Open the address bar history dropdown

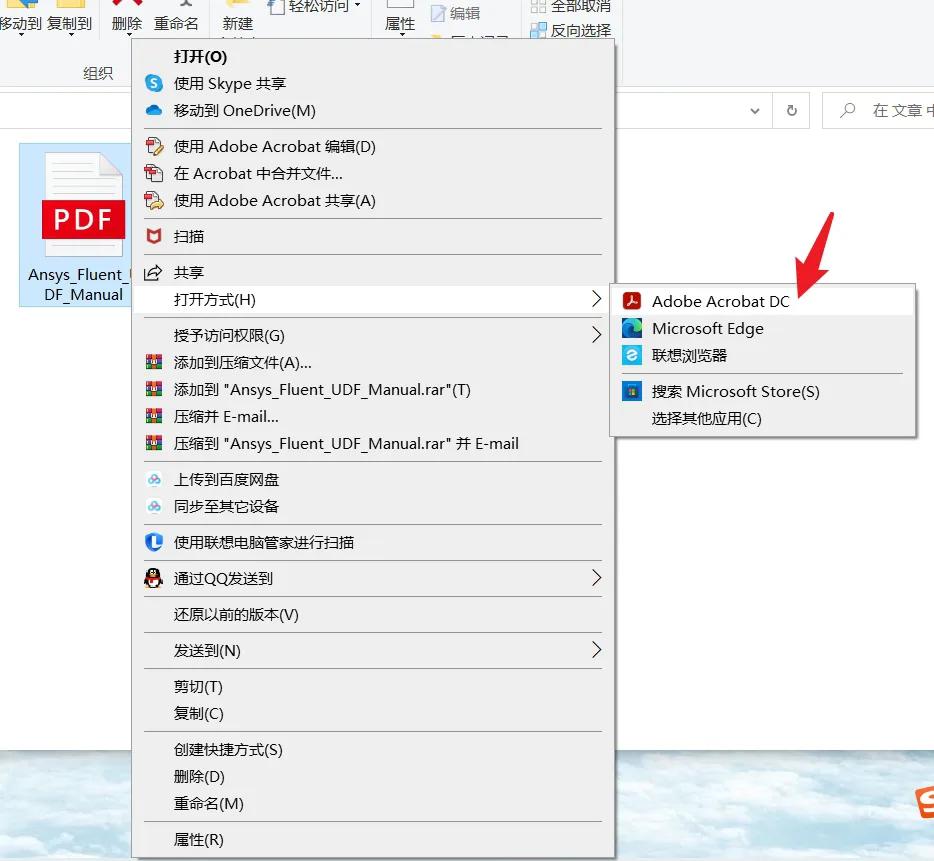[x=755, y=111]
